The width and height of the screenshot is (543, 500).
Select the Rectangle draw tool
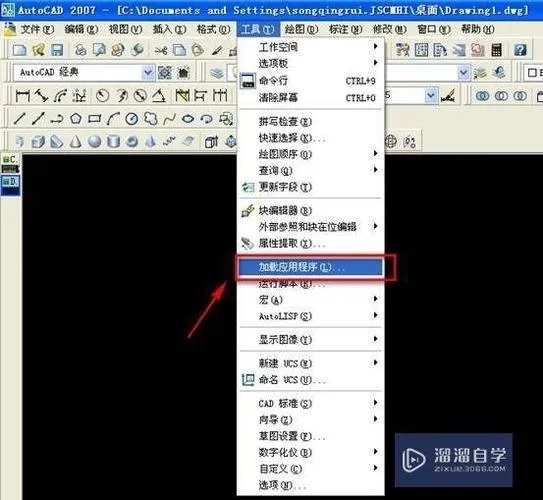[95, 119]
